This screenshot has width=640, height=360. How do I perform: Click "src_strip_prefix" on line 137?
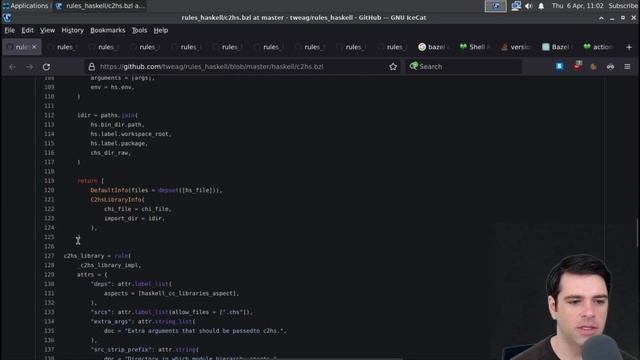pos(122,350)
